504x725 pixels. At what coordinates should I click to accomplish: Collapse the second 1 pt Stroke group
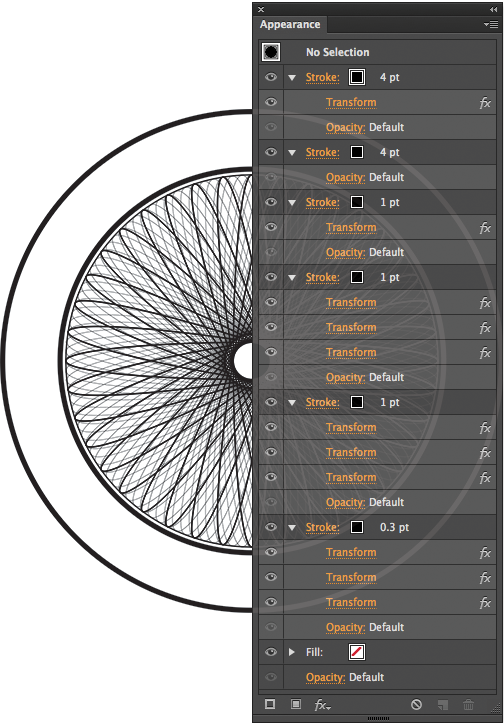pyautogui.click(x=292, y=277)
